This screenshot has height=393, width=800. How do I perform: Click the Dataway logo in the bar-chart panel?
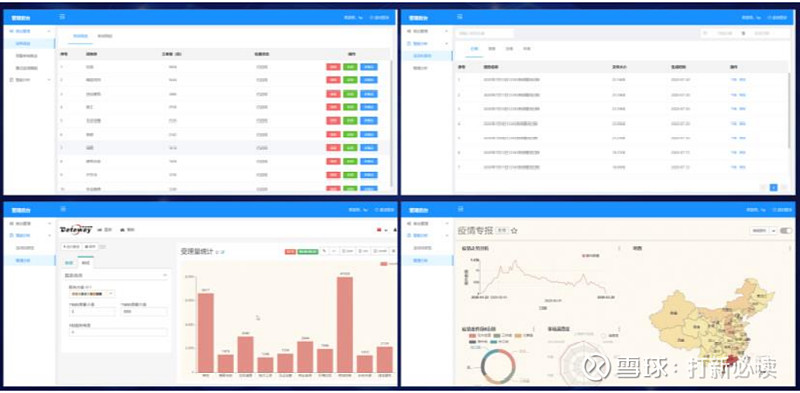click(76, 230)
